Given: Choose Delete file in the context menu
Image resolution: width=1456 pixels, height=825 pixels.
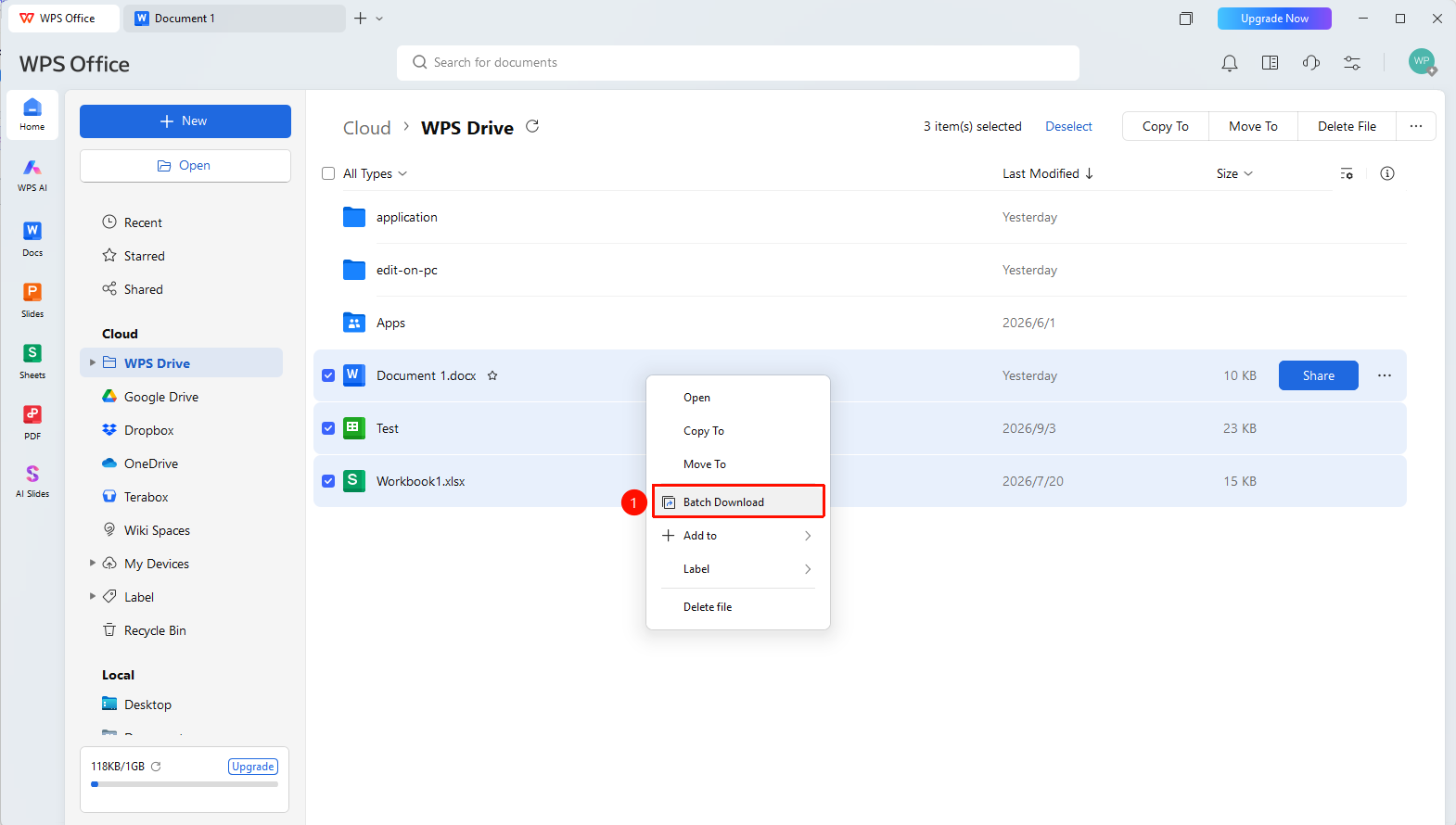Looking at the screenshot, I should [738, 607].
